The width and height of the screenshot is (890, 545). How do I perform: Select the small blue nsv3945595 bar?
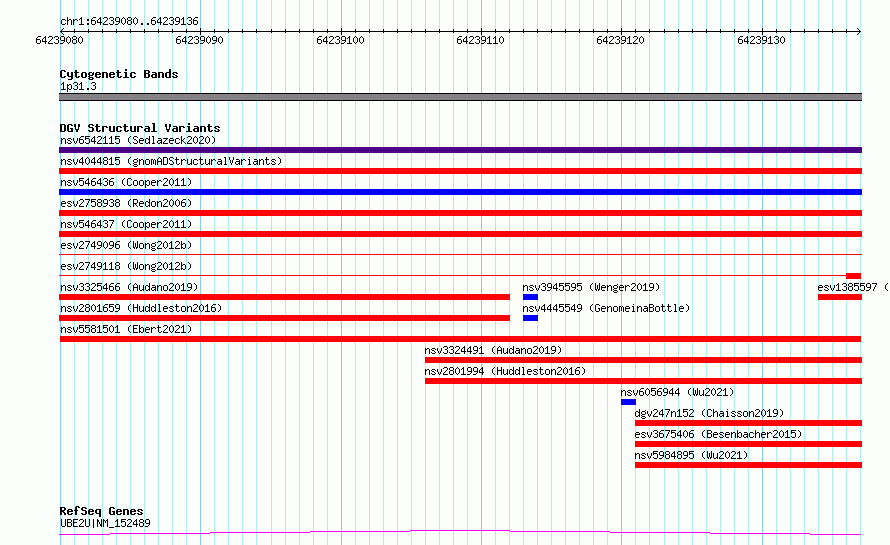pyautogui.click(x=530, y=297)
